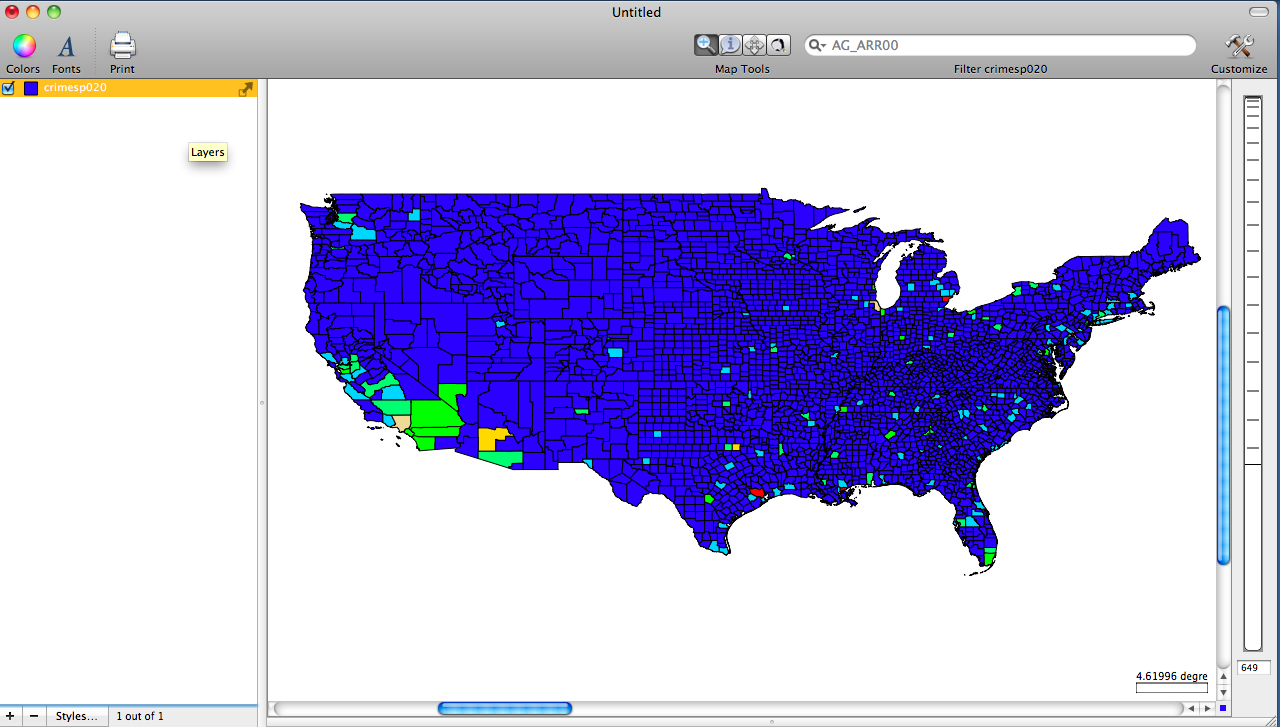Click the zoom-to-layer arrow on crimesp020
This screenshot has width=1280, height=727.
click(x=245, y=88)
